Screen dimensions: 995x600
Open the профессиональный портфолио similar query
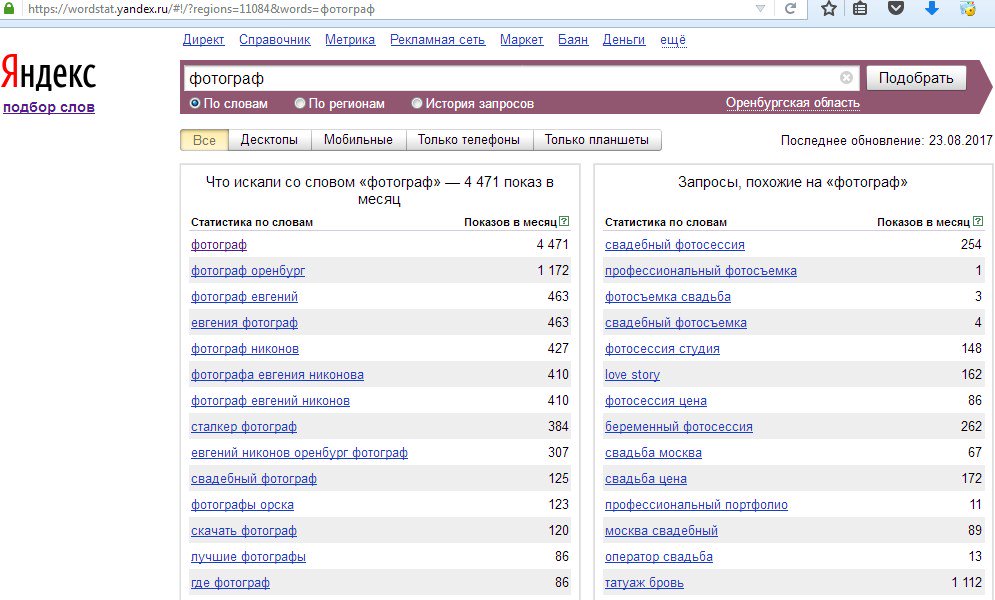click(696, 505)
